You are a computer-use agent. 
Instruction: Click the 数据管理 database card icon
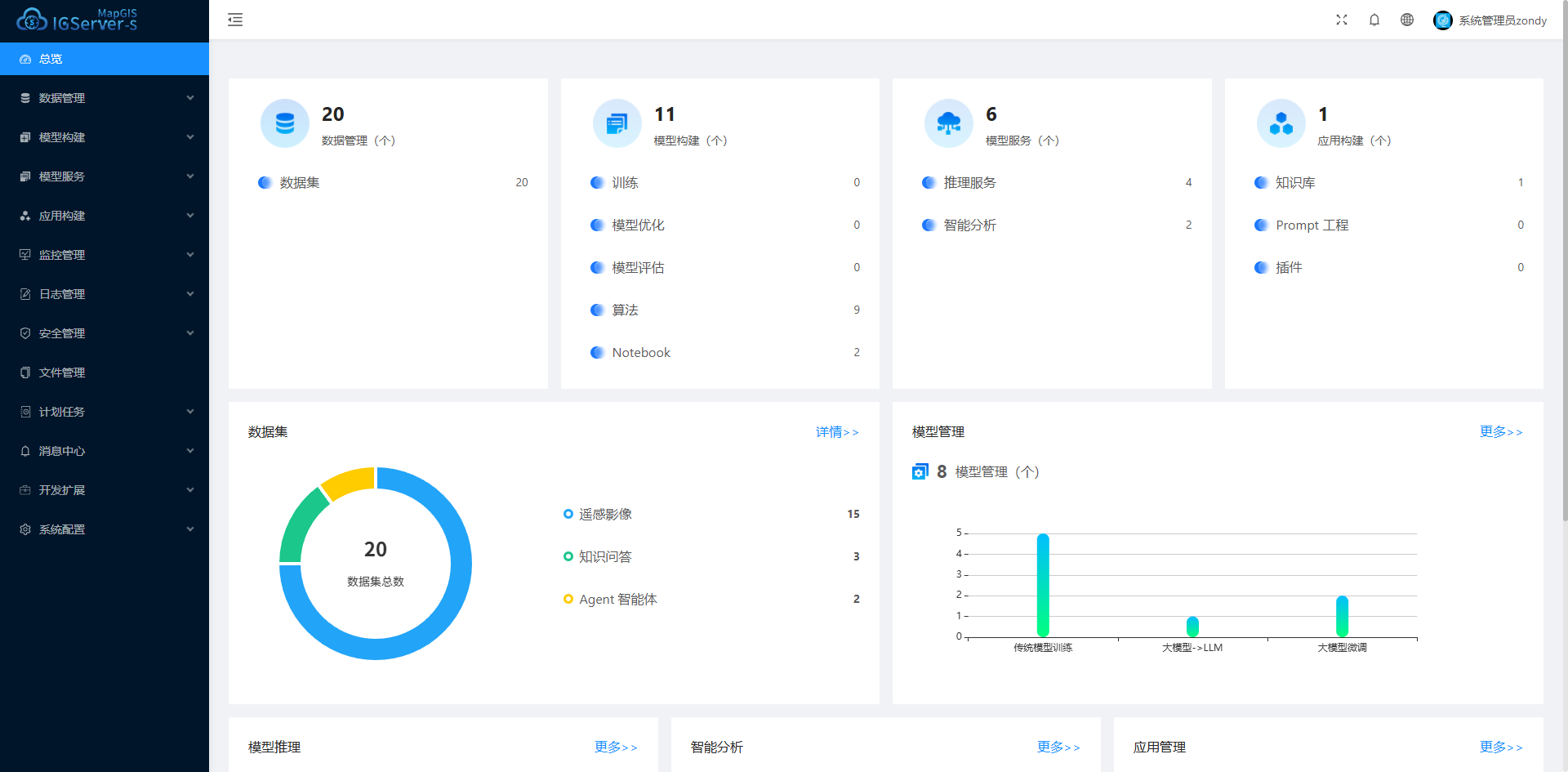285,123
